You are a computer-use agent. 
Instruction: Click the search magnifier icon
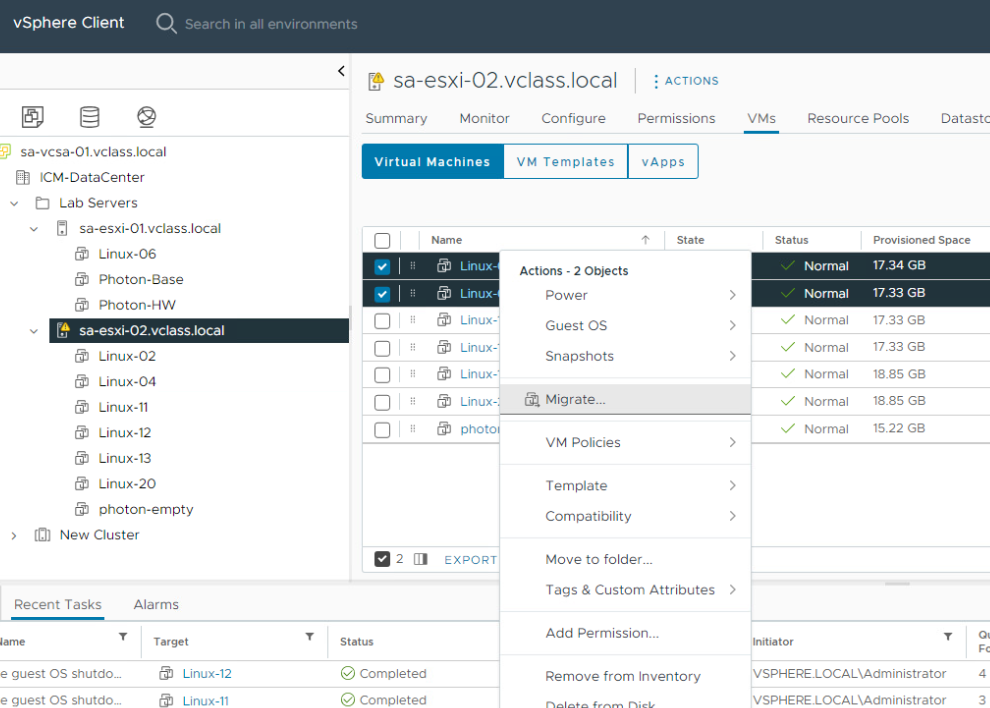(166, 23)
